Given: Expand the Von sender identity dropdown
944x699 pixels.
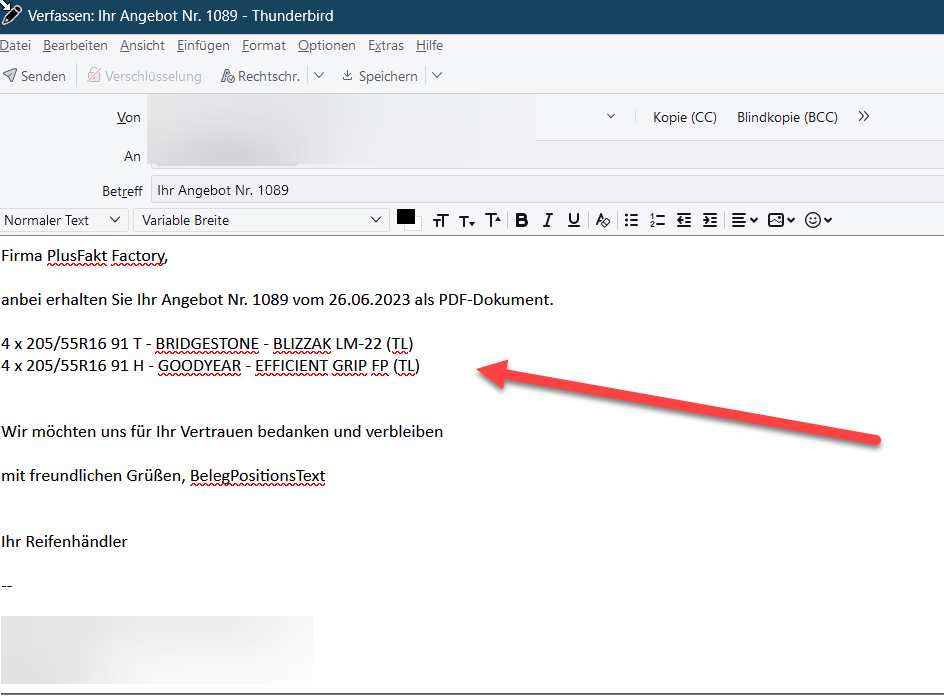Looking at the screenshot, I should (610, 116).
